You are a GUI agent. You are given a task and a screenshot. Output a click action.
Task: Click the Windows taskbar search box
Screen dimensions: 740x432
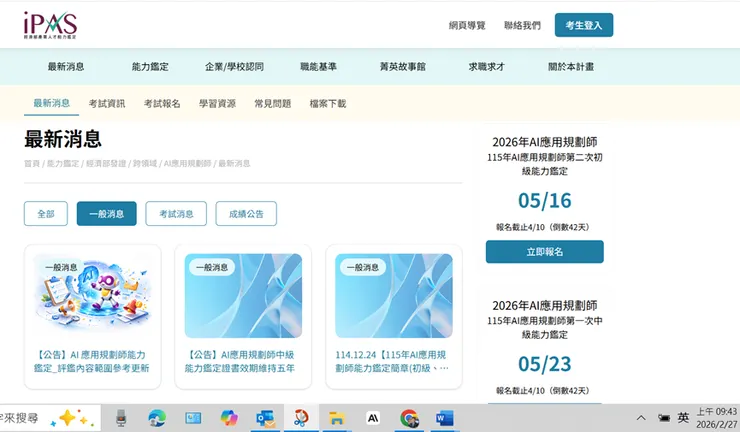[50, 418]
